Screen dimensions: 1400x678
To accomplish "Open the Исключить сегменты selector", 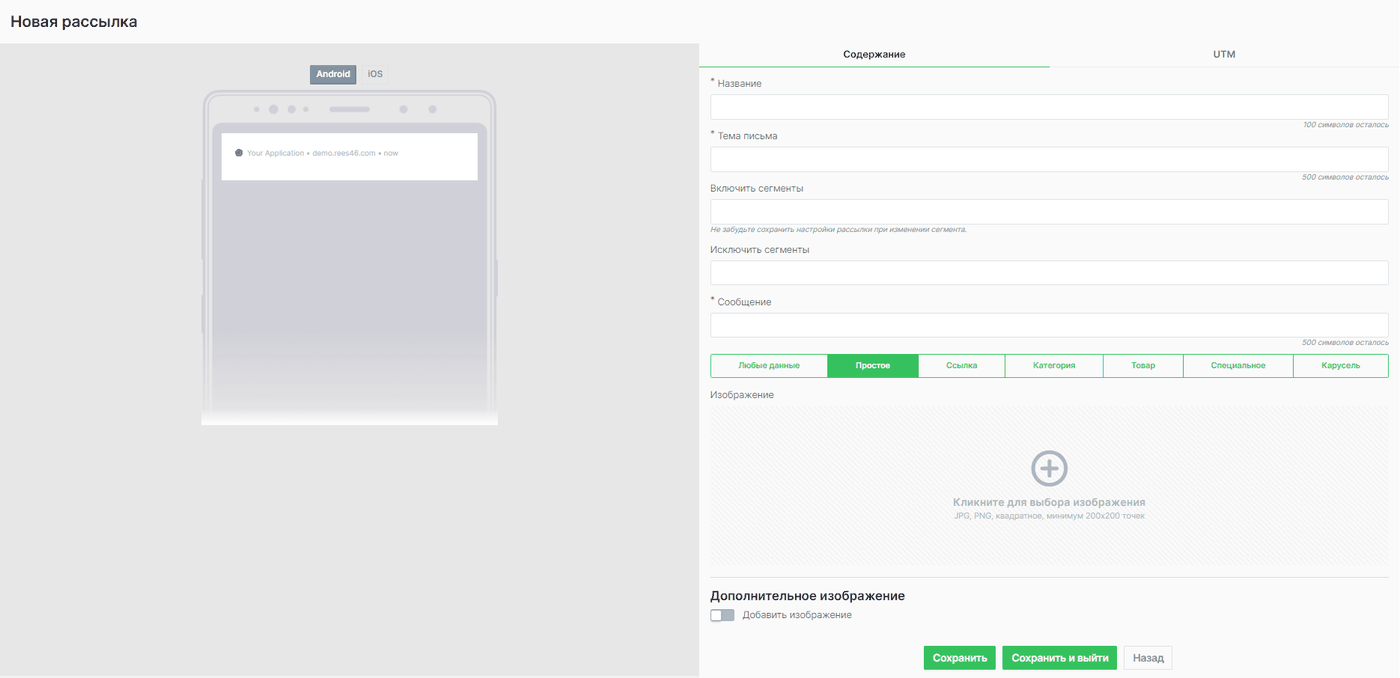I will pyautogui.click(x=1049, y=273).
